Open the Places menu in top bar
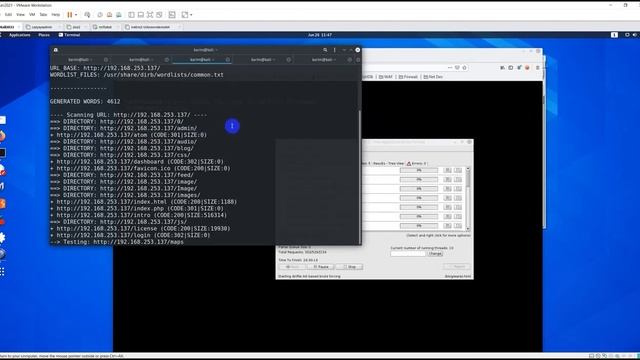 [x=44, y=35]
